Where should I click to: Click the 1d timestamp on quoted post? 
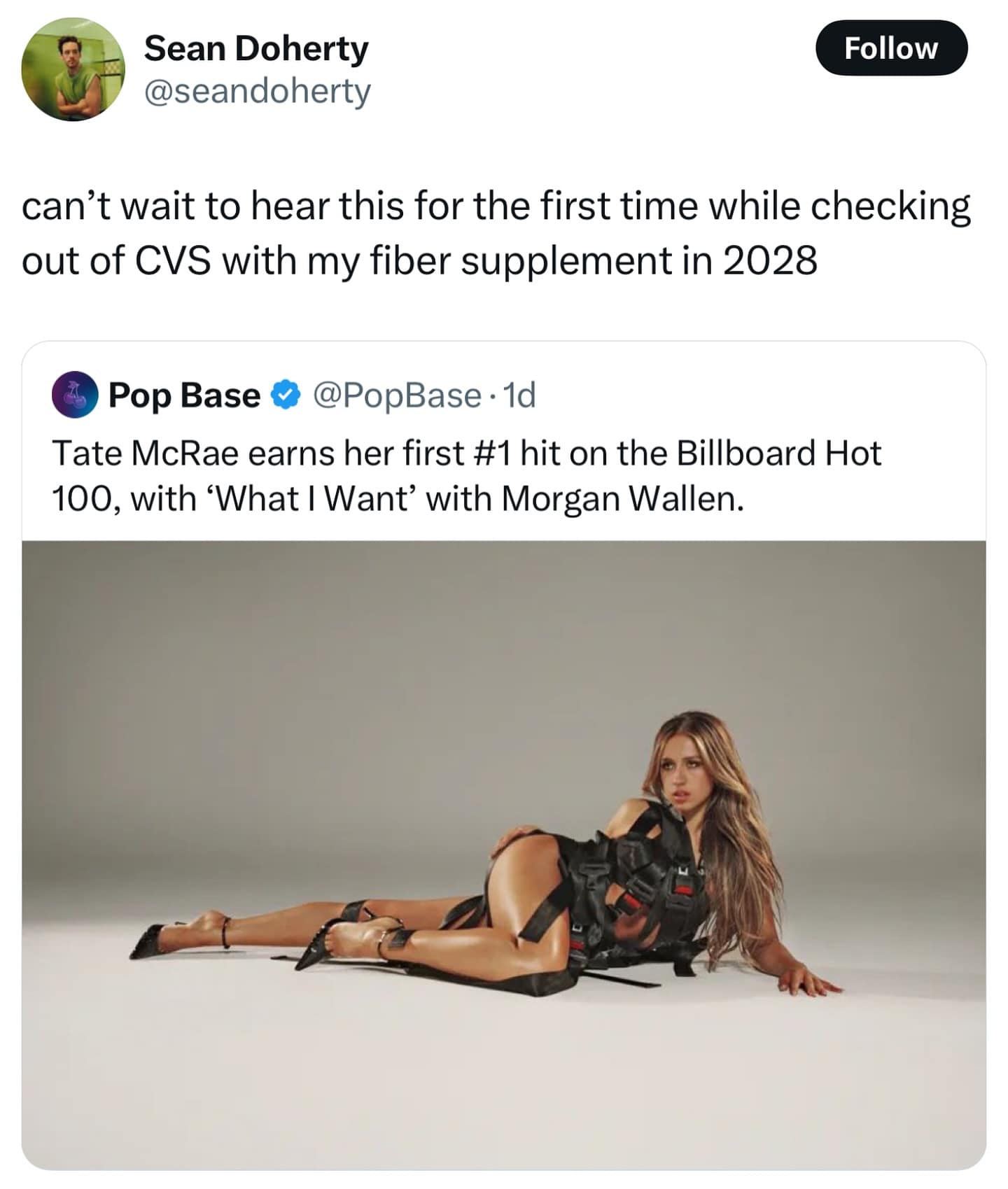(x=519, y=395)
